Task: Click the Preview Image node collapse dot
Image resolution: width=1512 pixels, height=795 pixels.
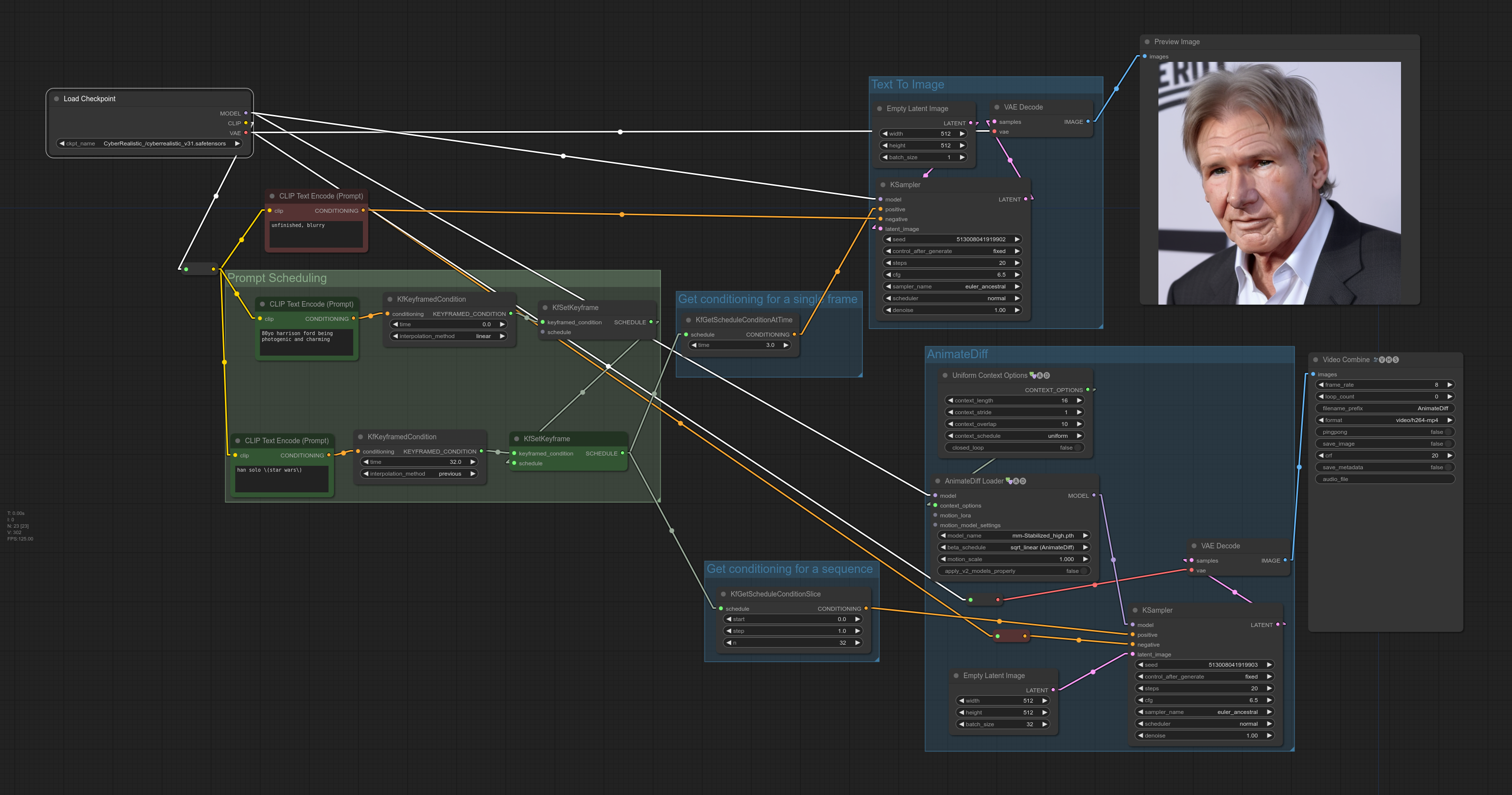Action: 1147,42
